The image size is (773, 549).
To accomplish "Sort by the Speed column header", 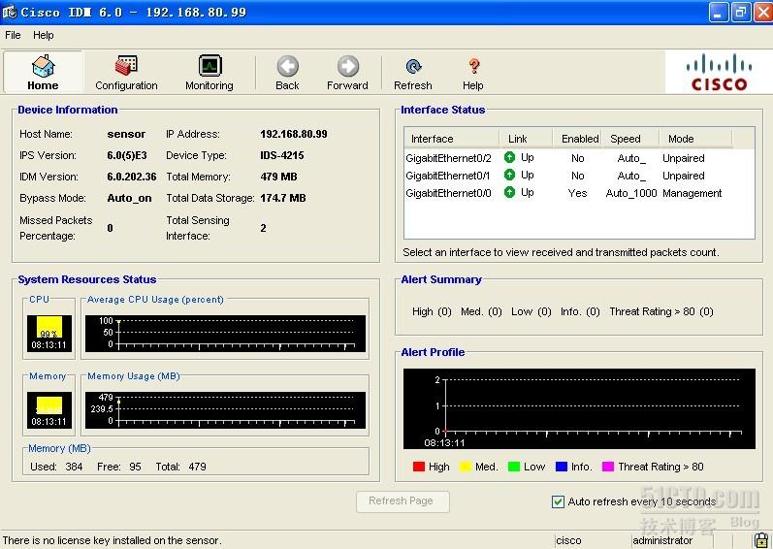I will click(630, 139).
